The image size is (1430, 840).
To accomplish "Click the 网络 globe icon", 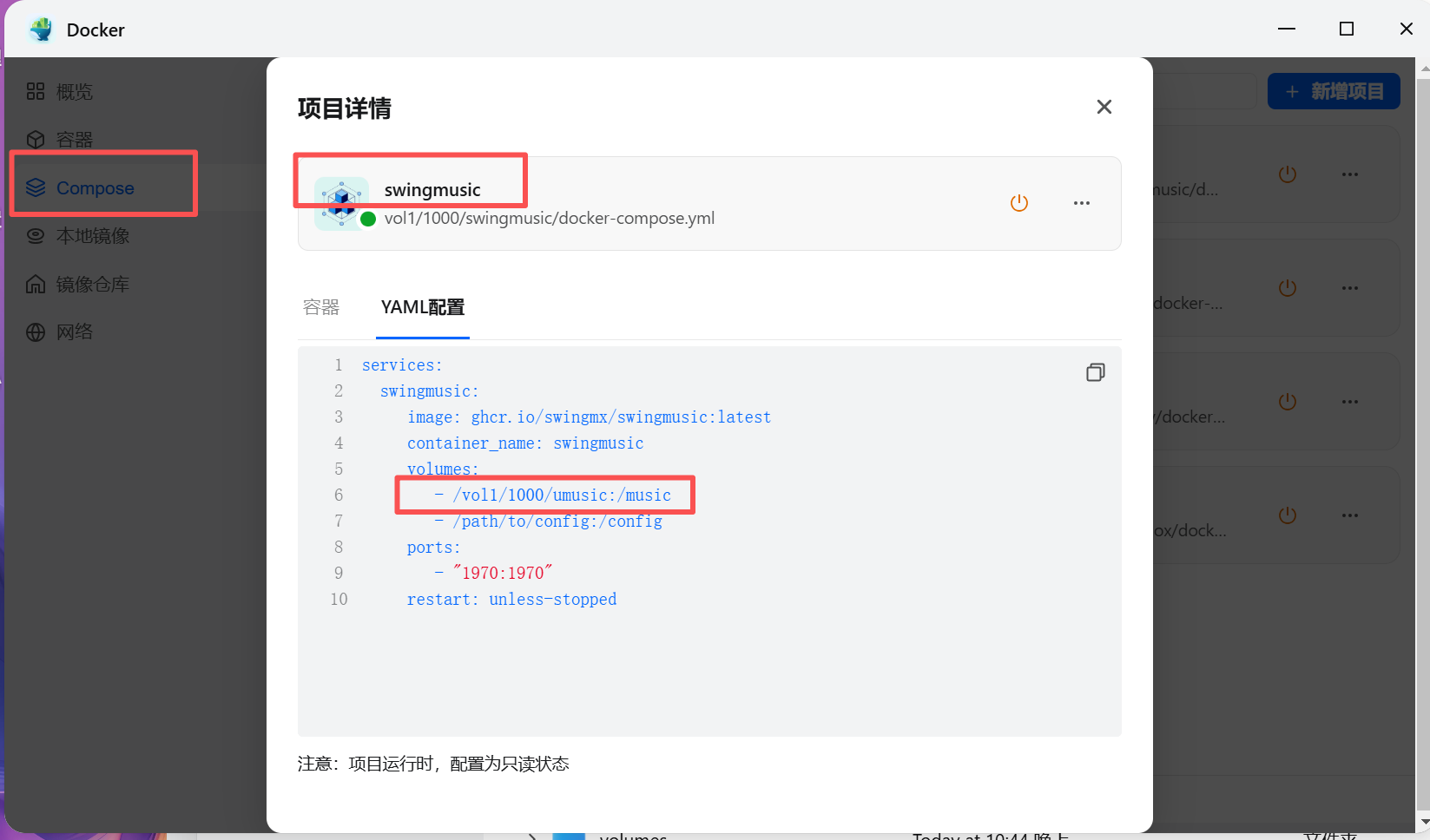I will click(x=36, y=332).
